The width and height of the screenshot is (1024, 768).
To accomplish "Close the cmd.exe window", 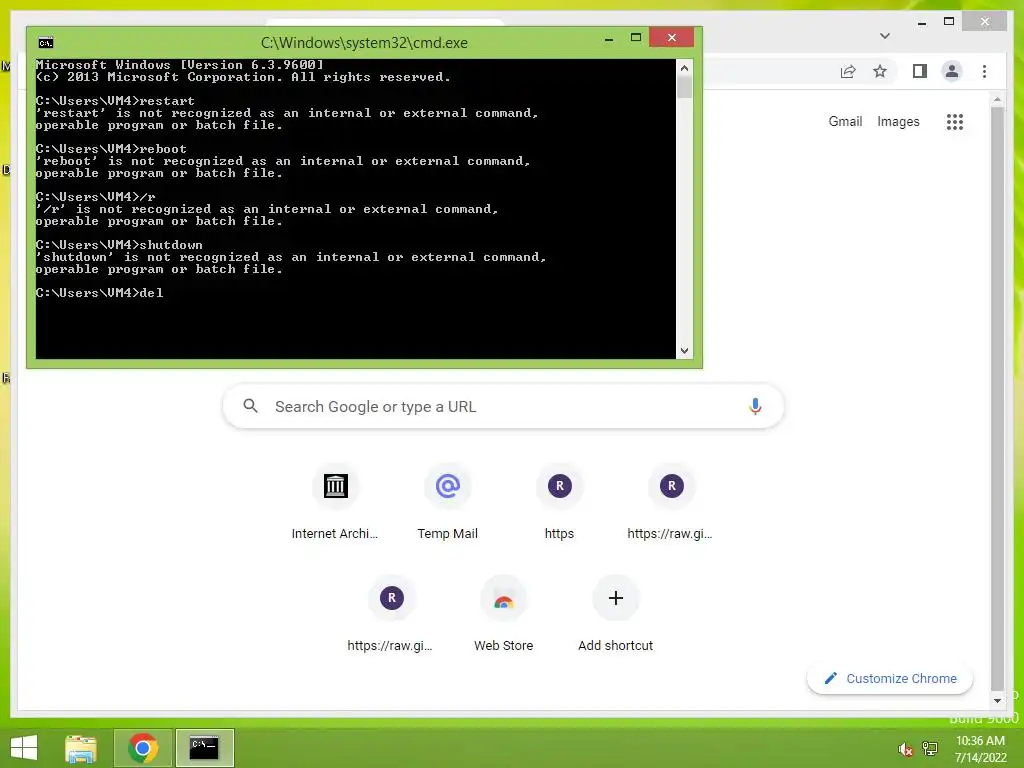I will point(671,38).
